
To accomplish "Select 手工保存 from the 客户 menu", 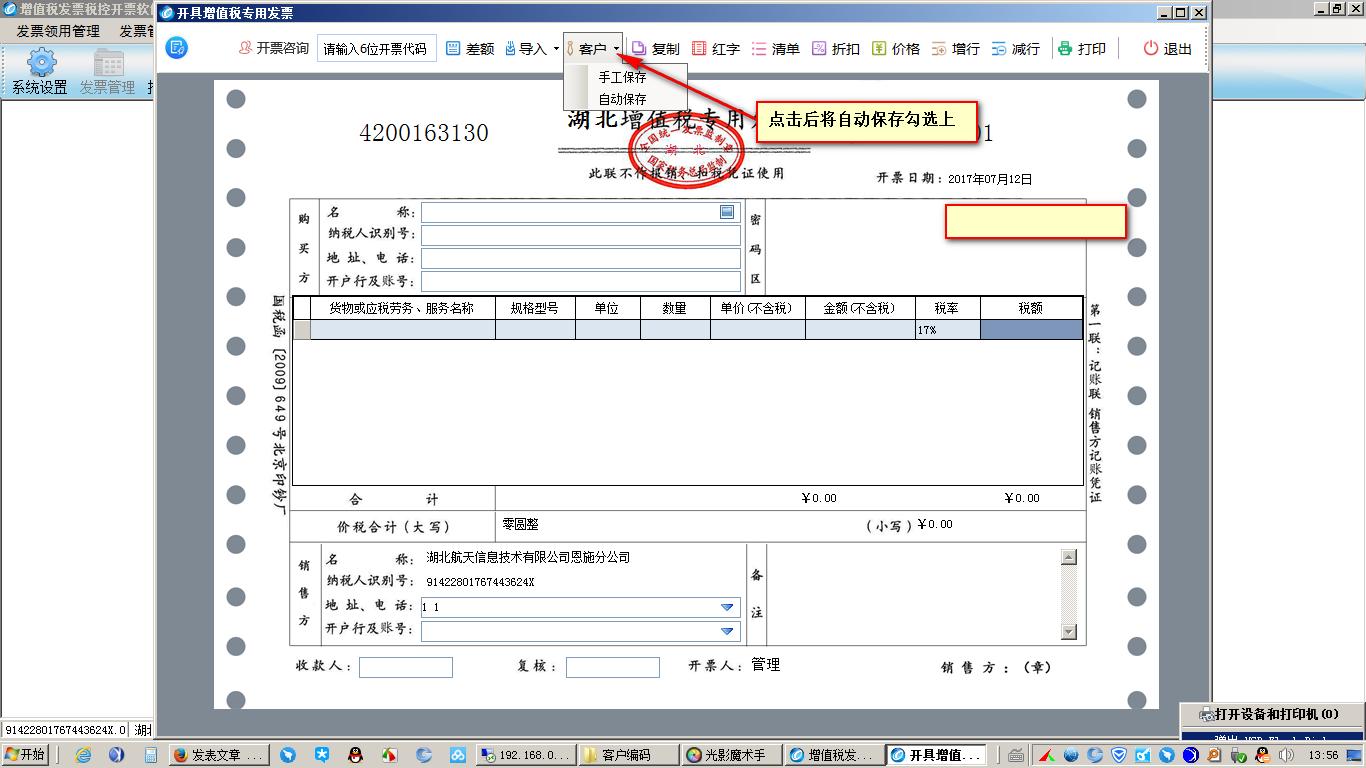I will [620, 78].
